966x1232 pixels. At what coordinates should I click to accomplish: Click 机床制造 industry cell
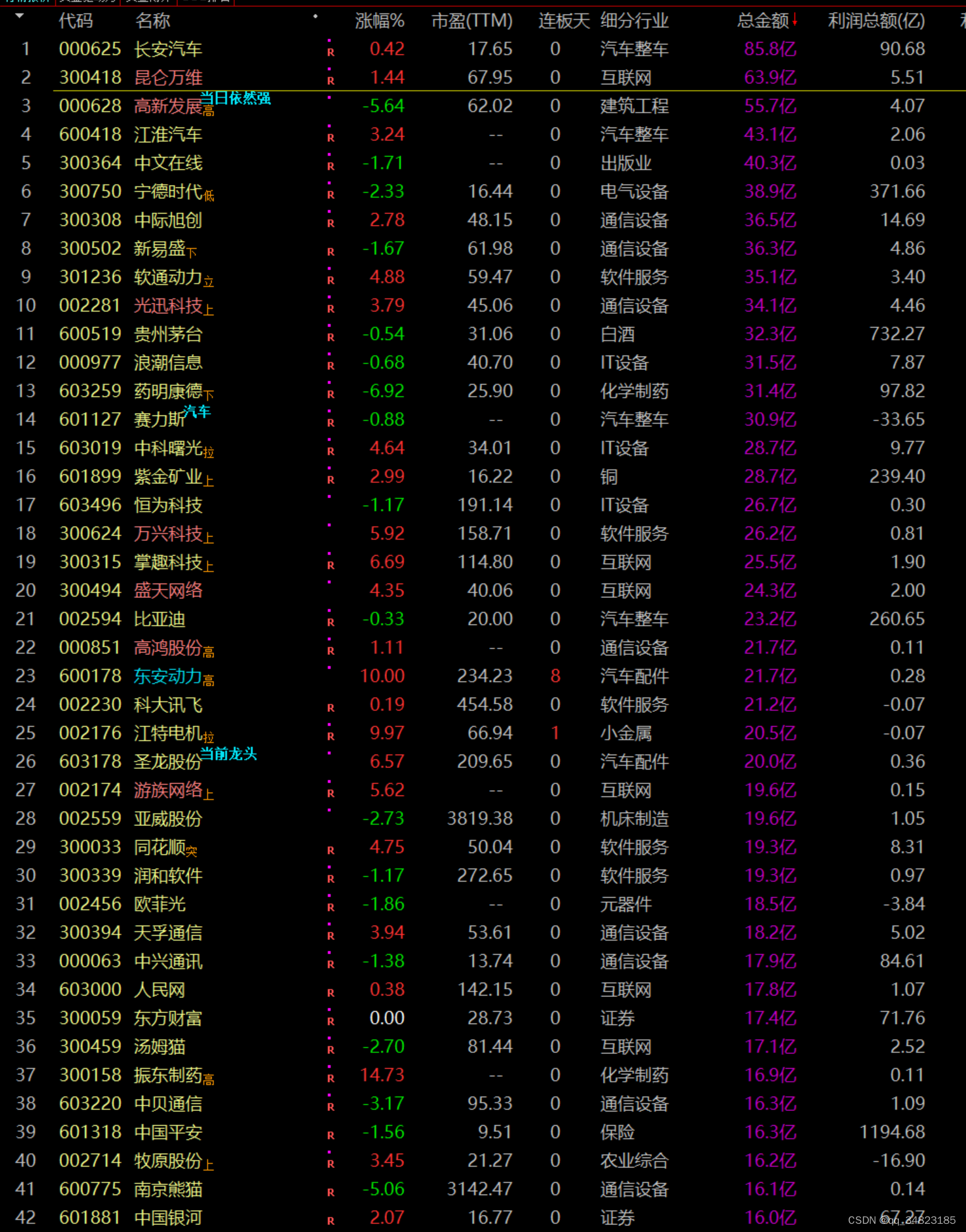pos(634,819)
